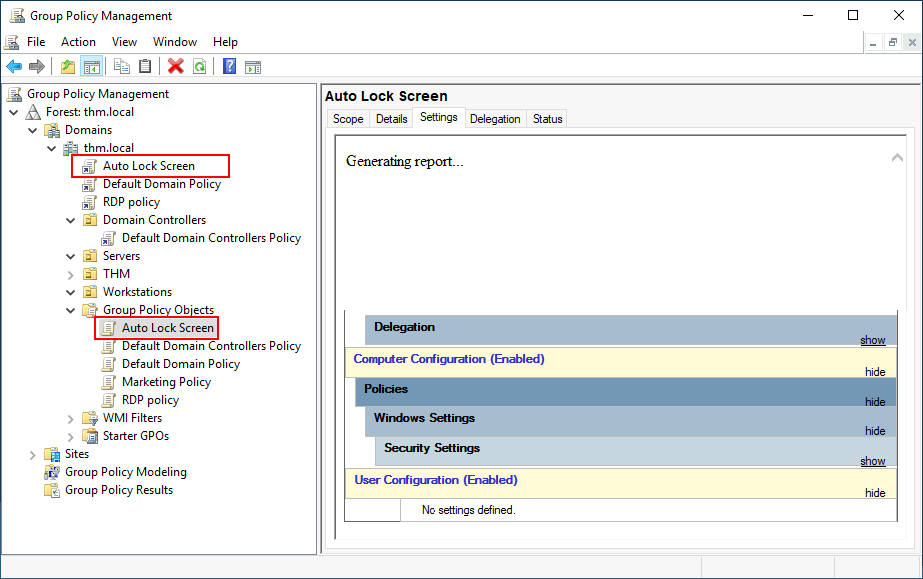This screenshot has height=579, width=923.
Task: Paste using the clipboard toolbar icon
Action: [x=145, y=66]
